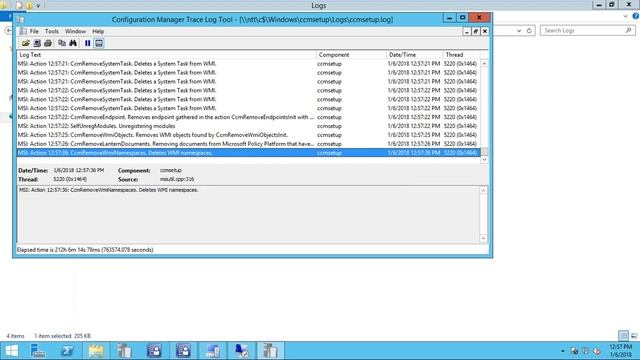
Task: Click the Explorer search magnifier icon
Action: [628, 31]
